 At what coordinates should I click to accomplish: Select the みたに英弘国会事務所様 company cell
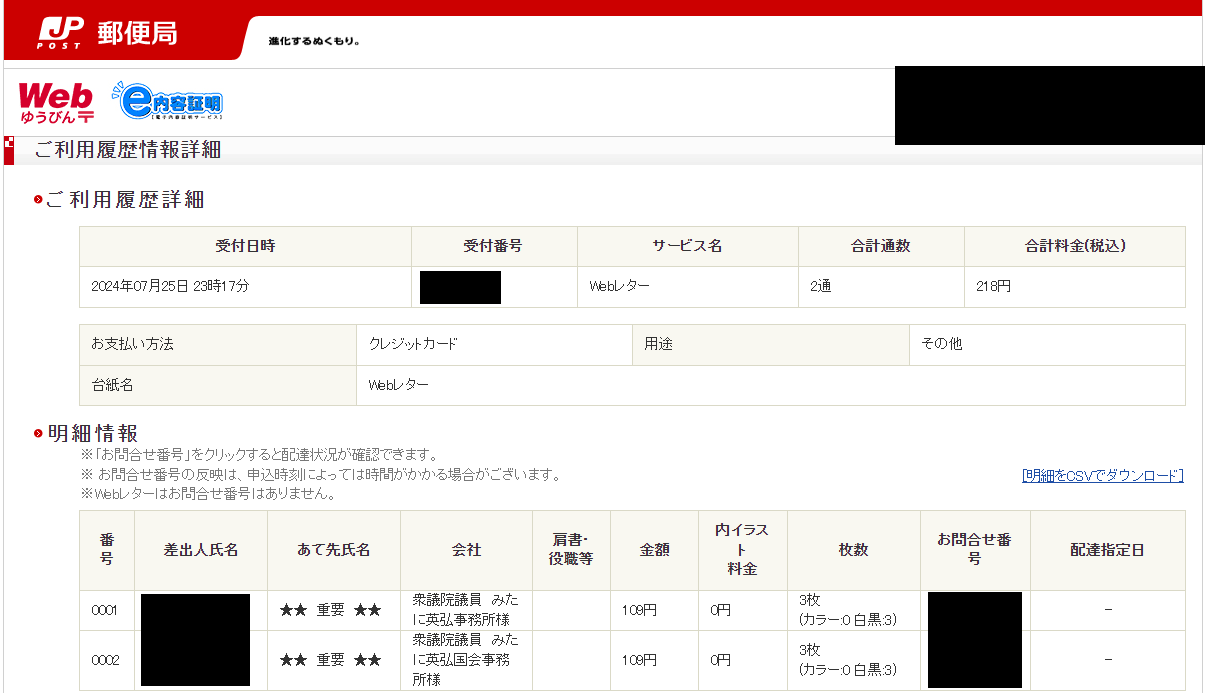(x=465, y=660)
